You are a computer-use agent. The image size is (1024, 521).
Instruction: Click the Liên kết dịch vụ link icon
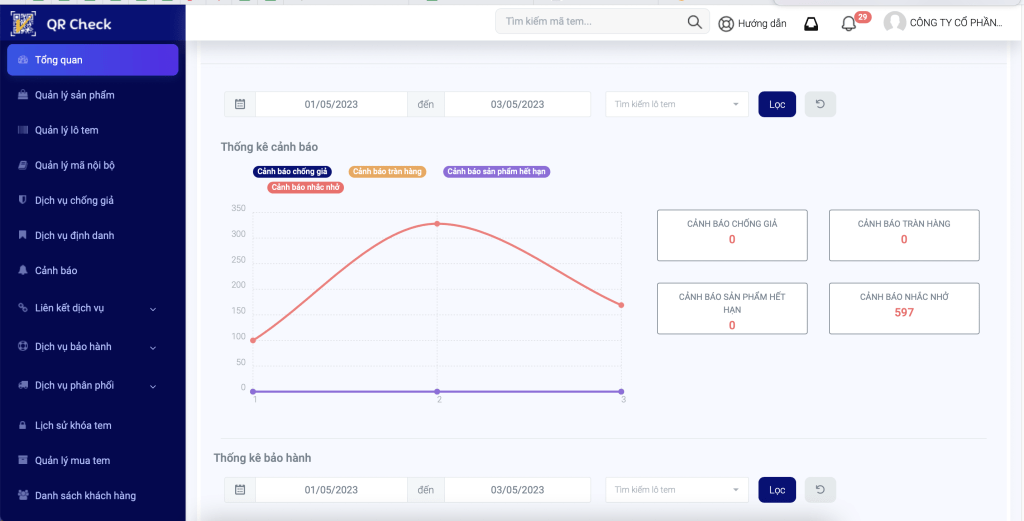click(23, 308)
